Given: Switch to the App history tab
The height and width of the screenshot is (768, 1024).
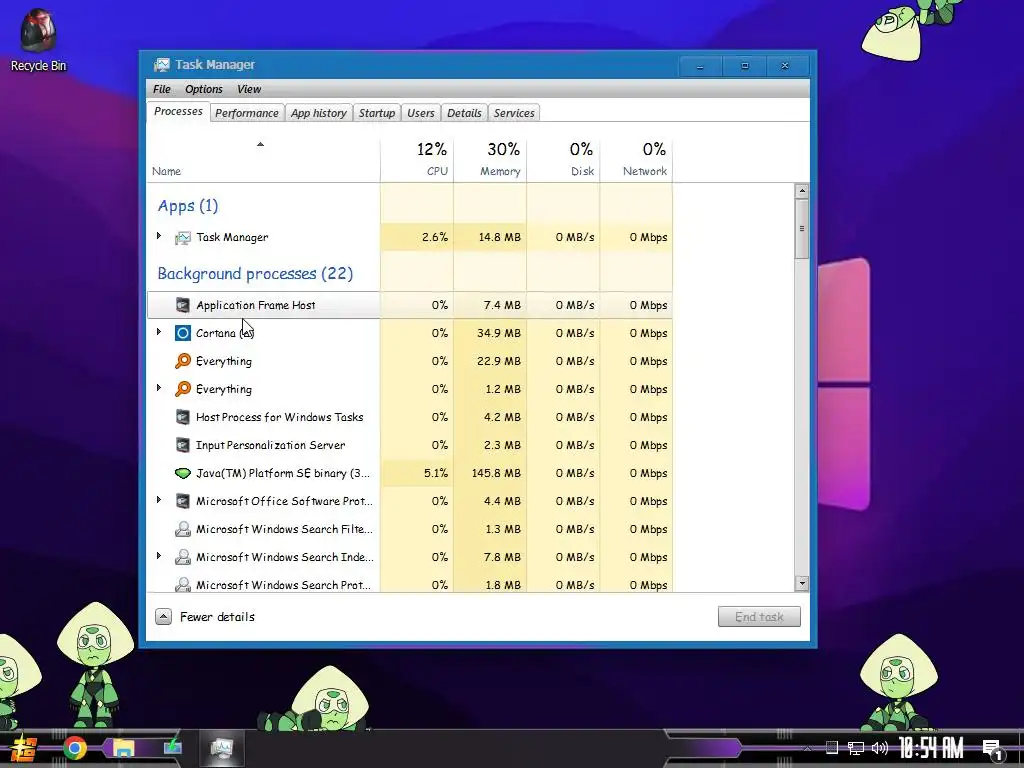Looking at the screenshot, I should pyautogui.click(x=319, y=113).
